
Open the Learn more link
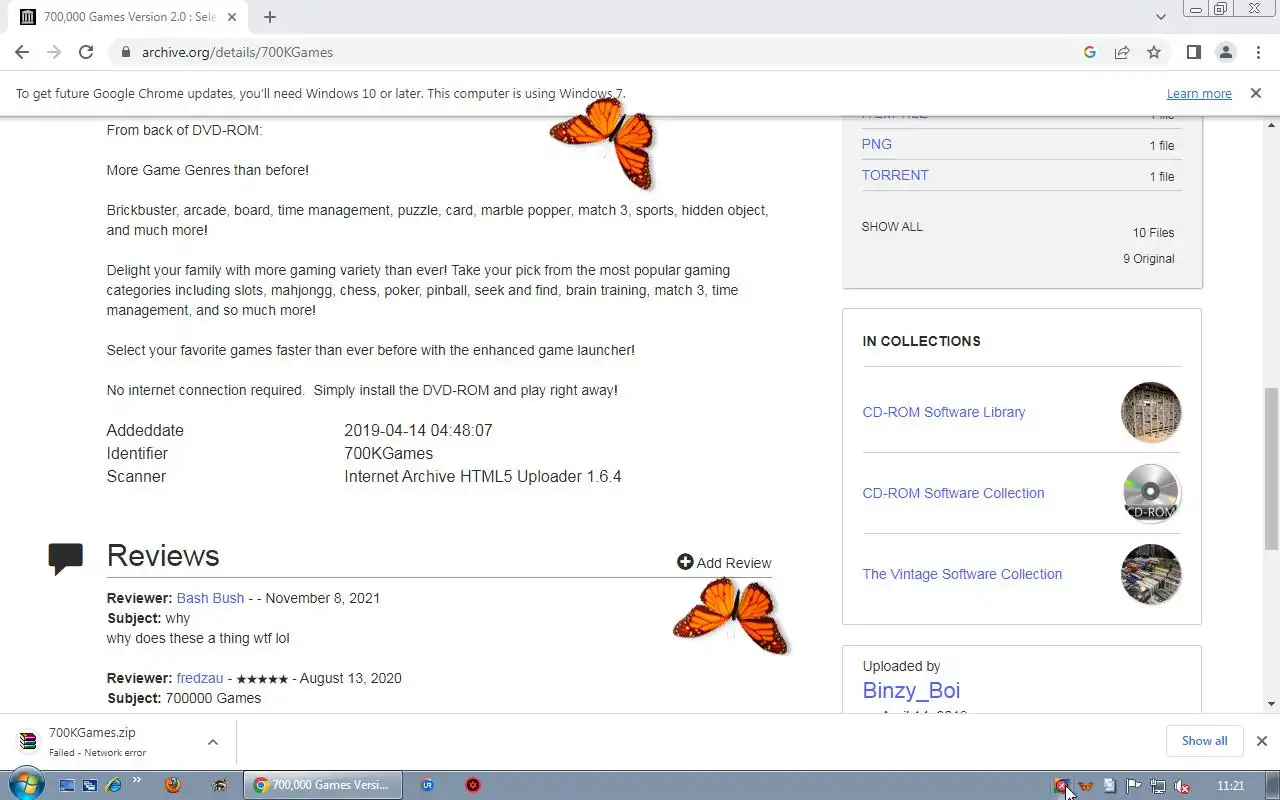[x=1199, y=94]
